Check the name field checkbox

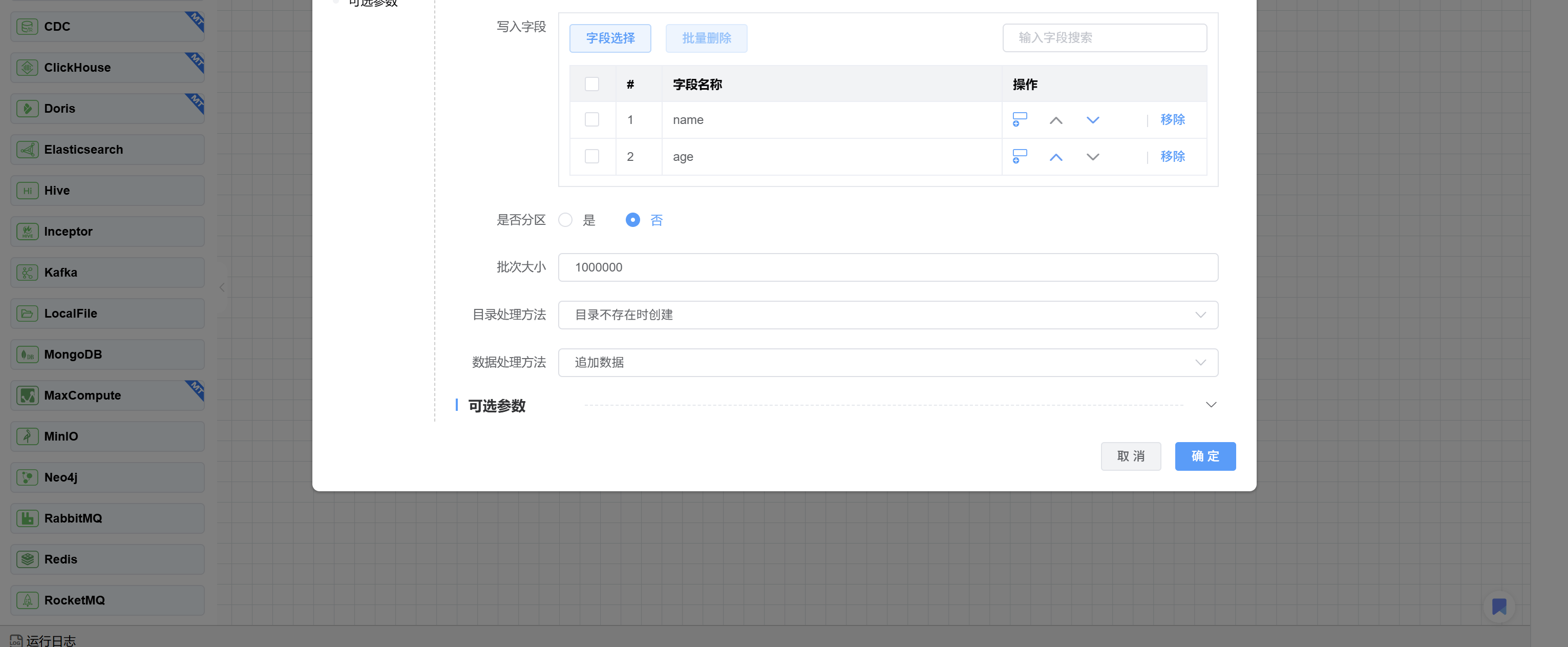click(591, 119)
